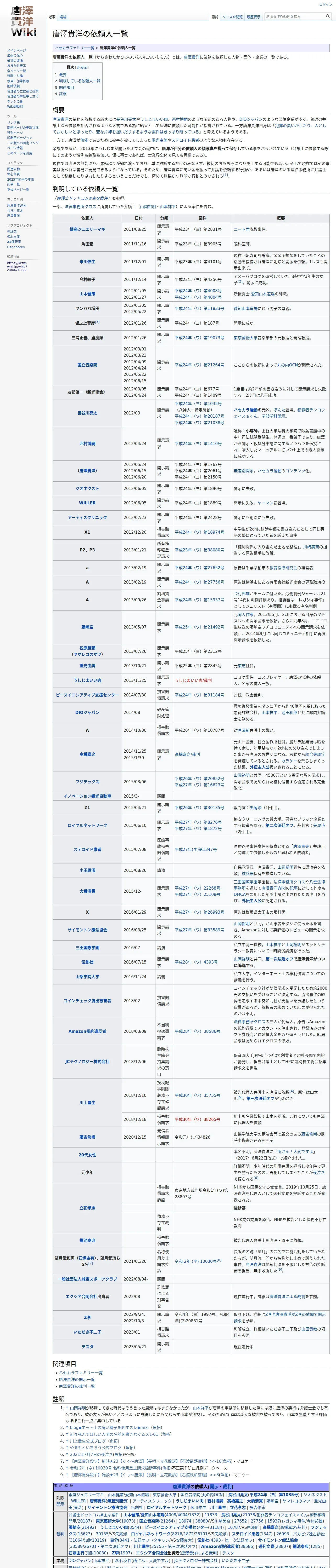Open 米川伸生 table link
Screen dimensions: 336x1568
point(87,262)
